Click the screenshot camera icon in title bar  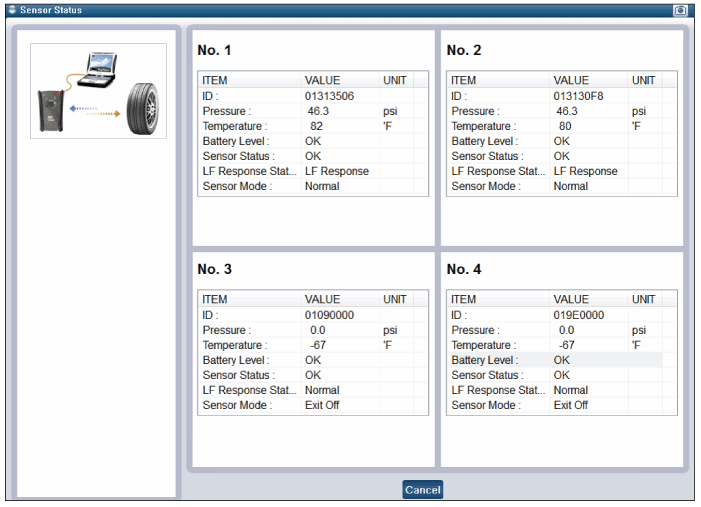(681, 9)
